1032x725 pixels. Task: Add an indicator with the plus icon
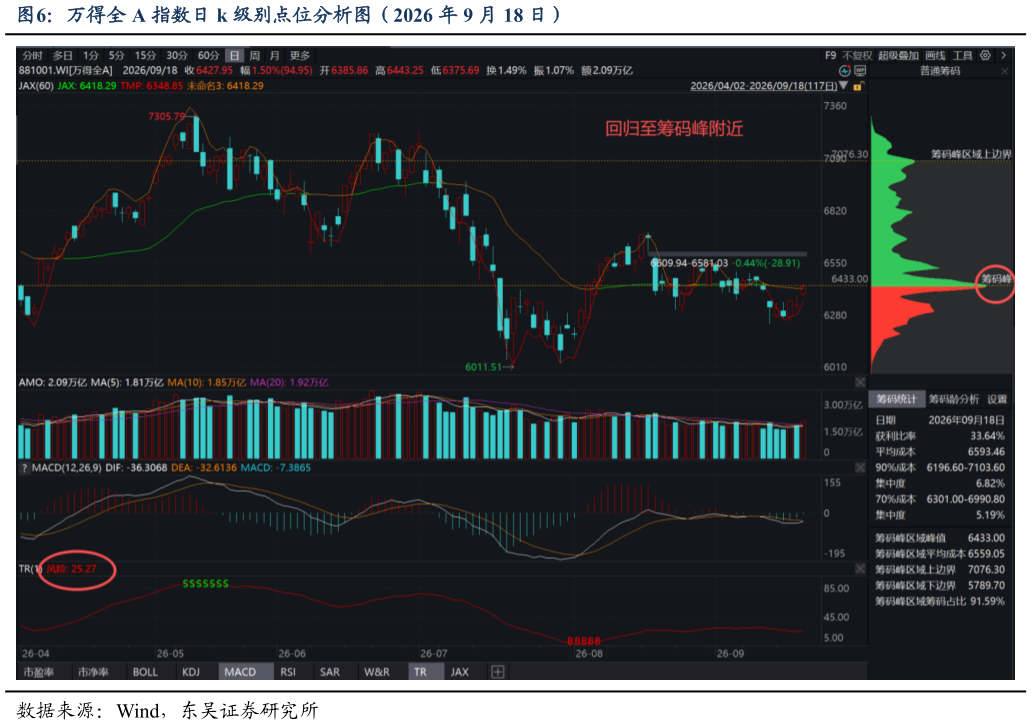click(498, 672)
